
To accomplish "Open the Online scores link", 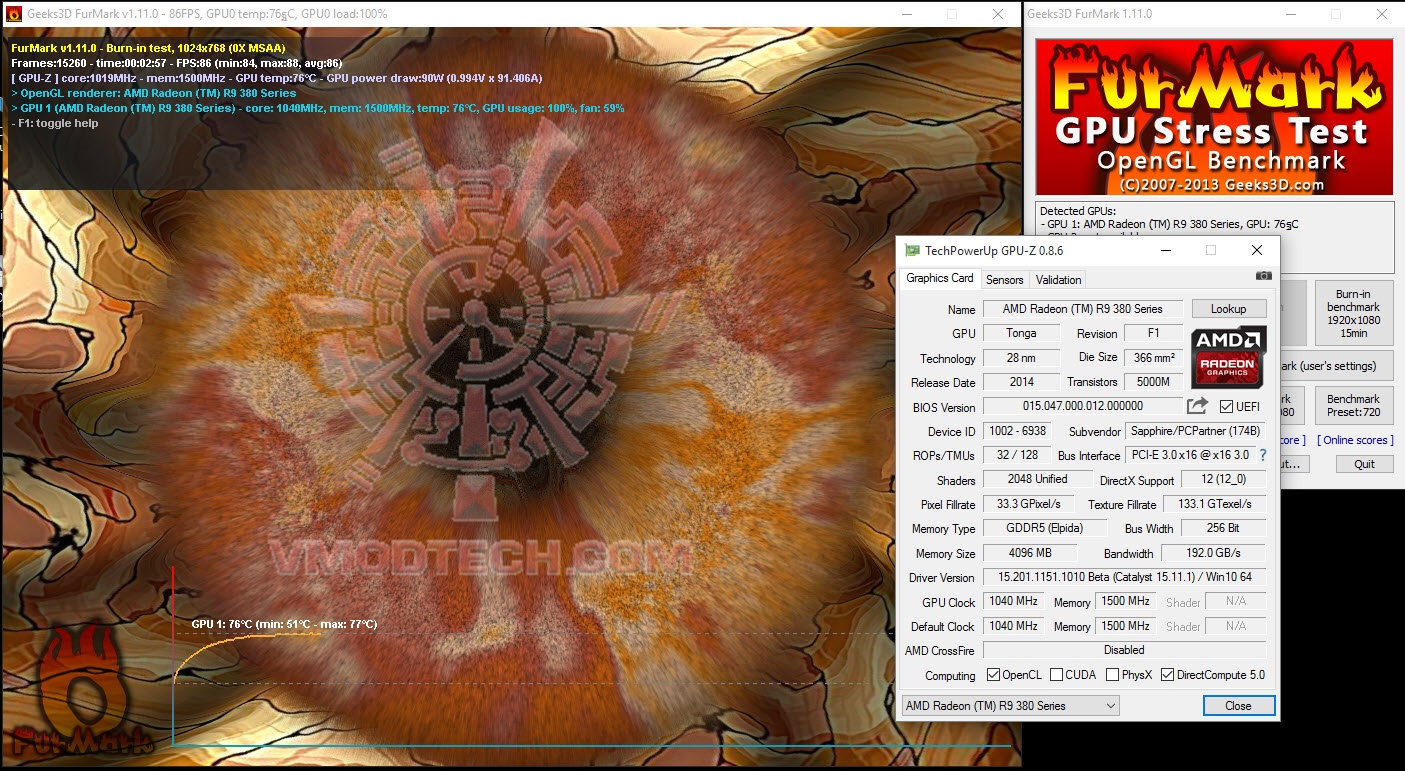I will tap(1355, 440).
